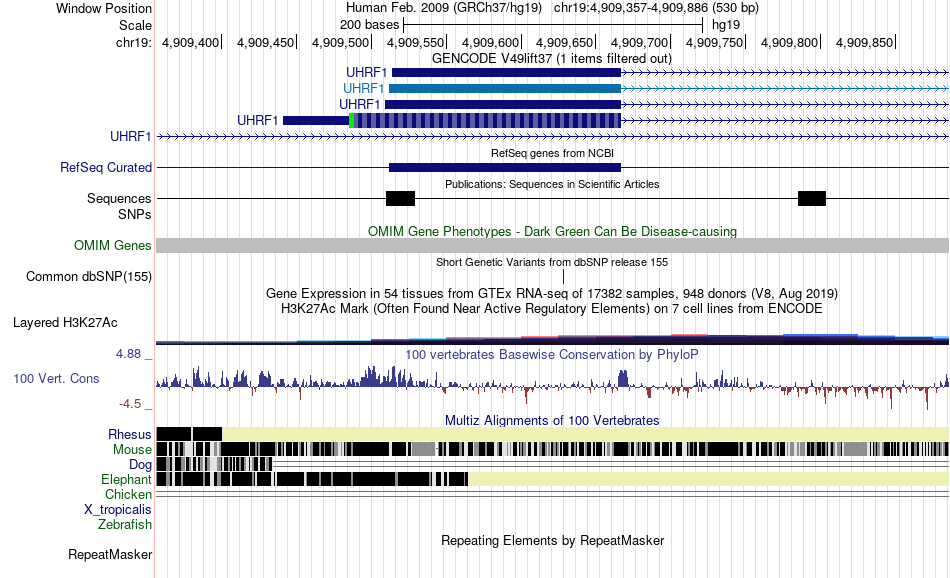The image size is (950, 578).
Task: Click the Sequences track label
Action: pos(119,198)
